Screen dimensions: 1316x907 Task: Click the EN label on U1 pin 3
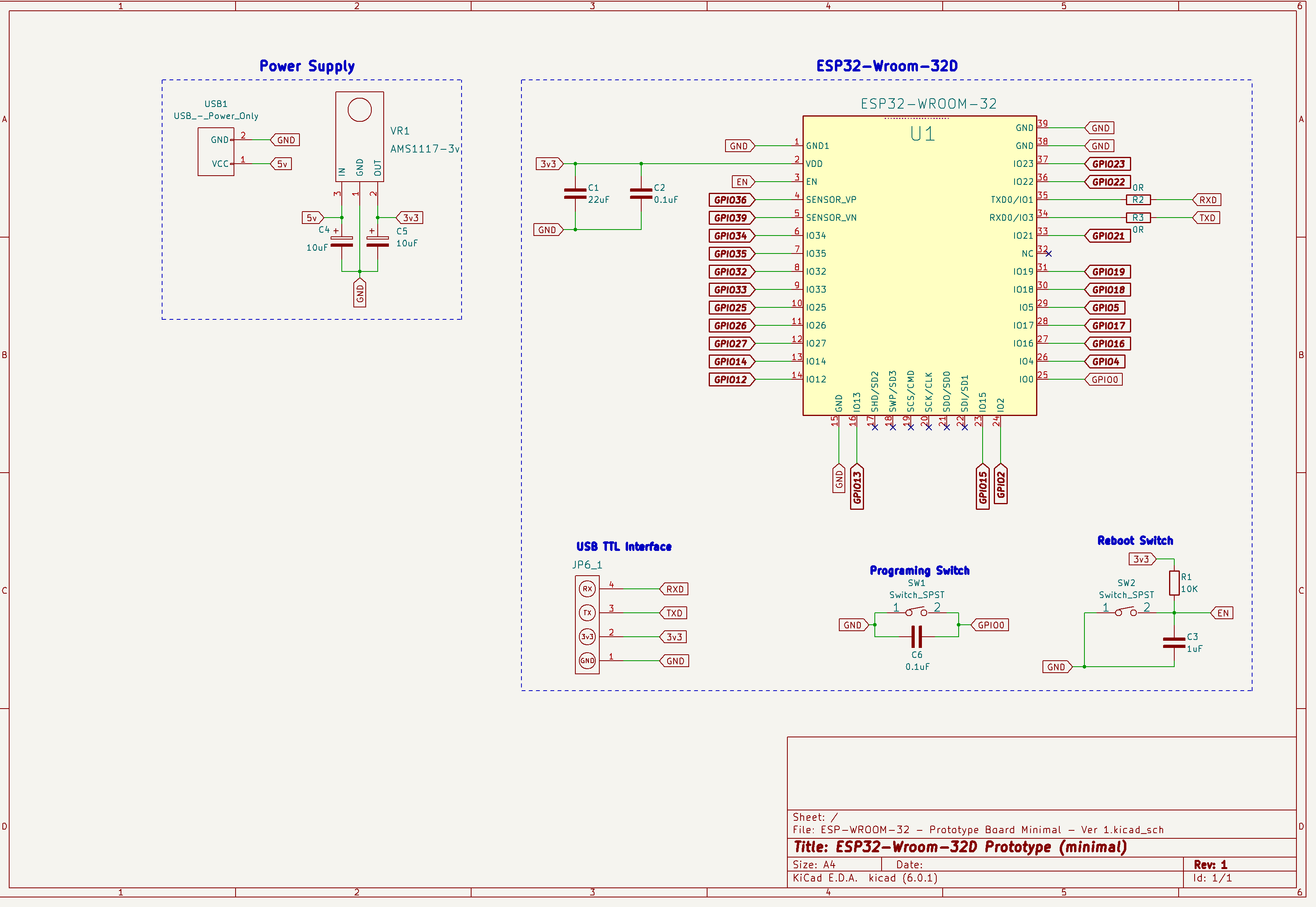click(x=743, y=182)
